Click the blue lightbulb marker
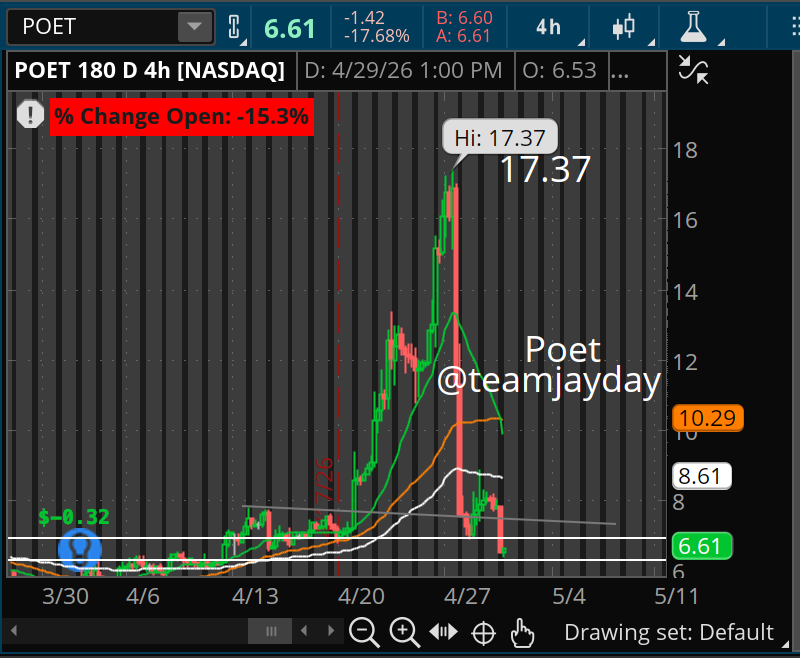This screenshot has width=800, height=658. [x=80, y=549]
